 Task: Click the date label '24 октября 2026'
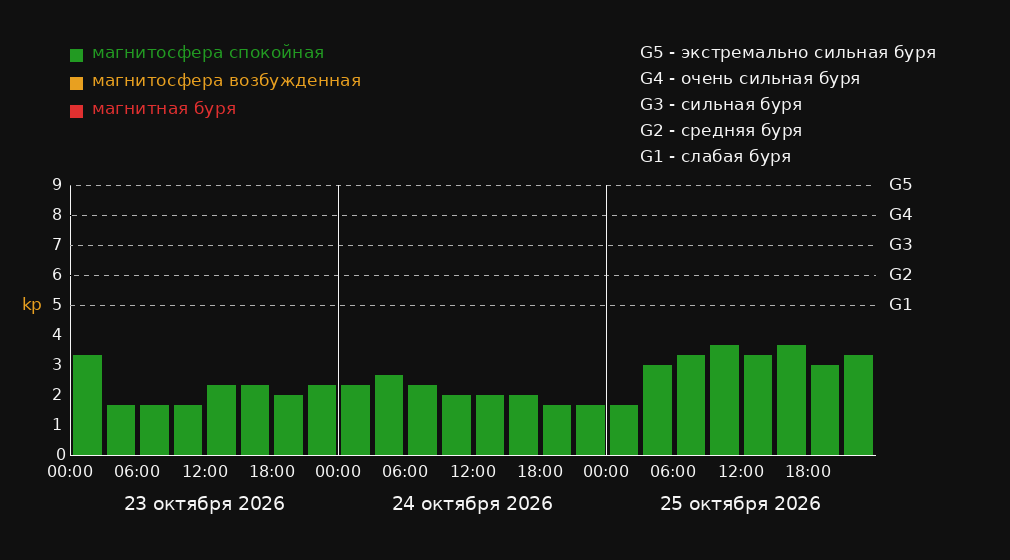472,504
